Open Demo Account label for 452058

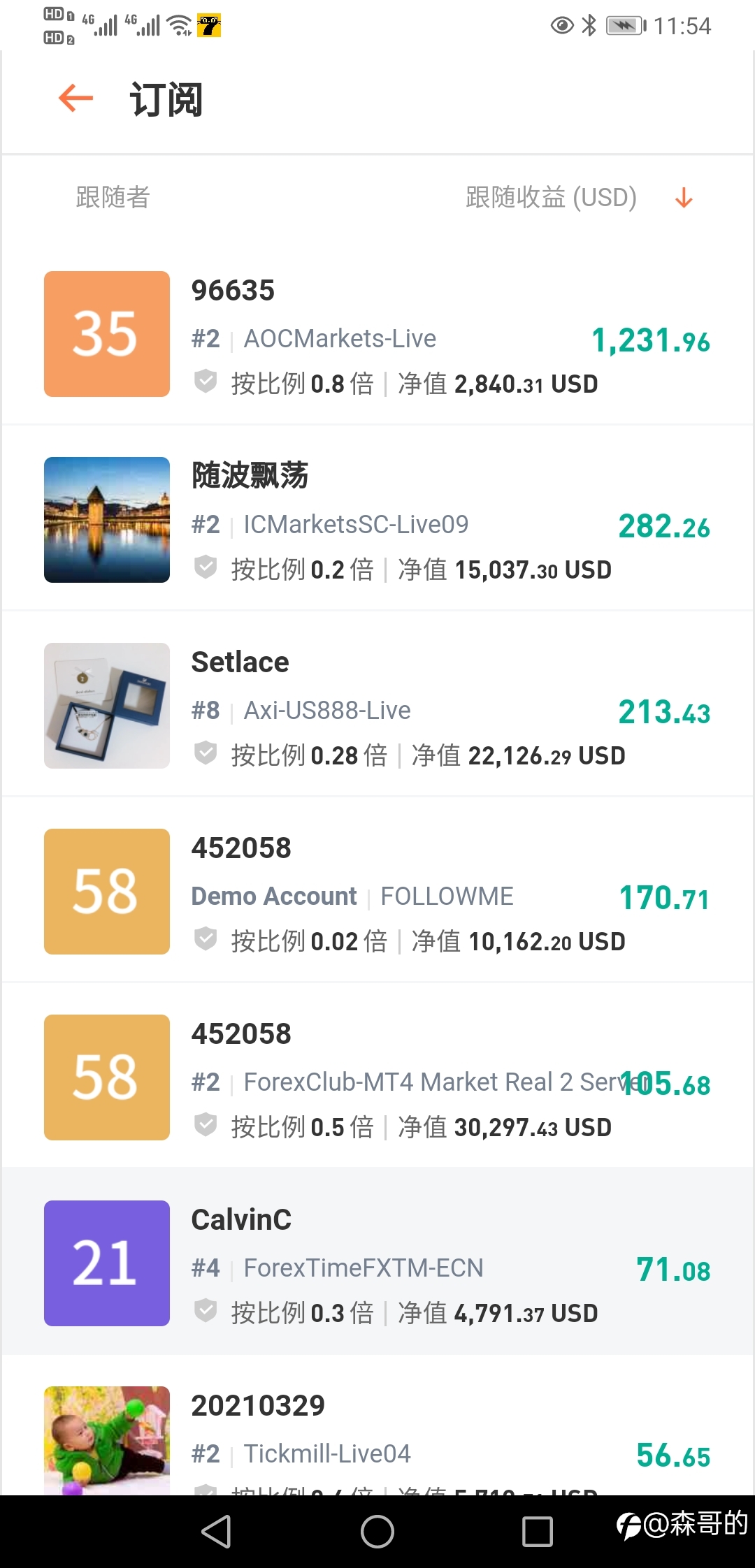point(274,896)
